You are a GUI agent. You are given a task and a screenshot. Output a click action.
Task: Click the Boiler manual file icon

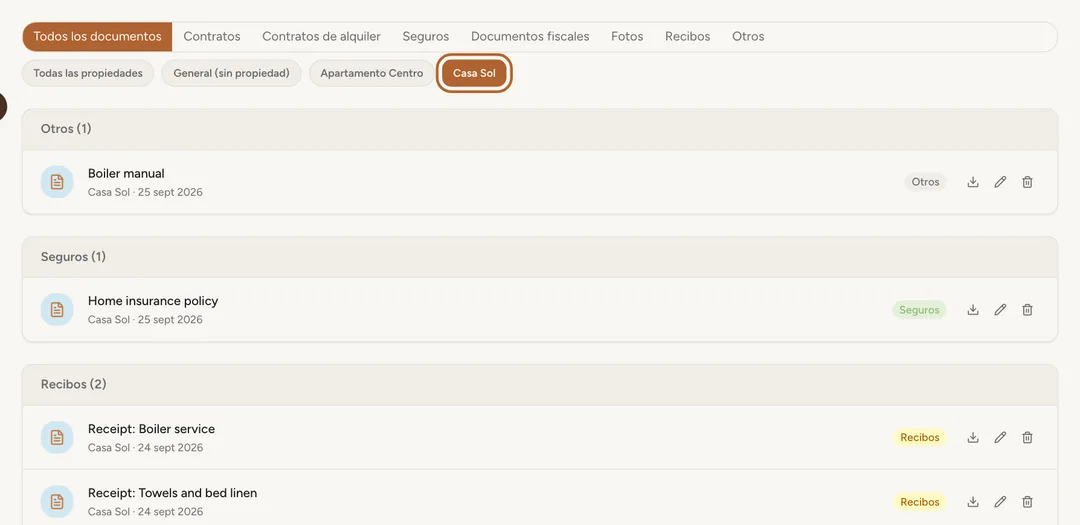[x=57, y=182]
